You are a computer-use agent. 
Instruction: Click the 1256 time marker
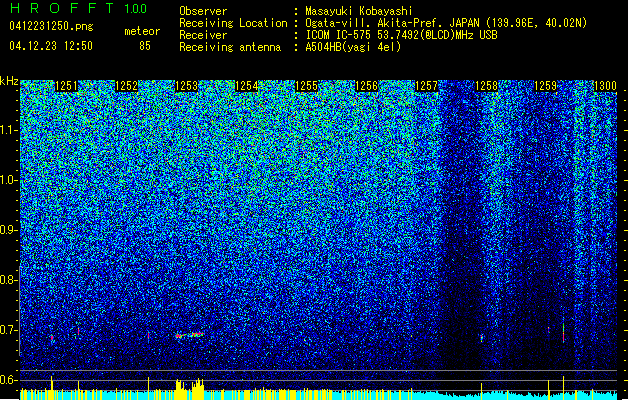(366, 86)
